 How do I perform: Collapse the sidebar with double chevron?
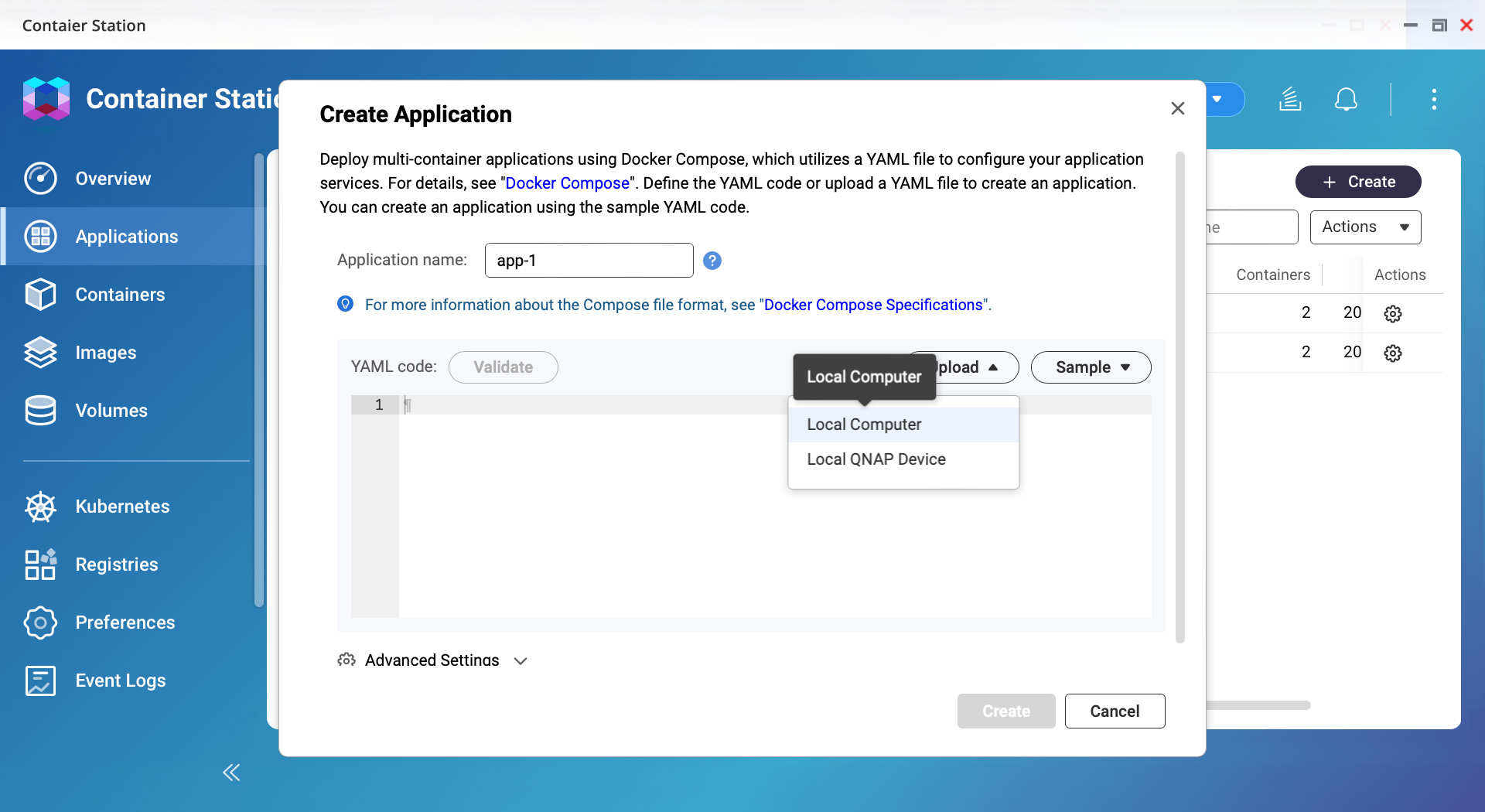coord(231,773)
